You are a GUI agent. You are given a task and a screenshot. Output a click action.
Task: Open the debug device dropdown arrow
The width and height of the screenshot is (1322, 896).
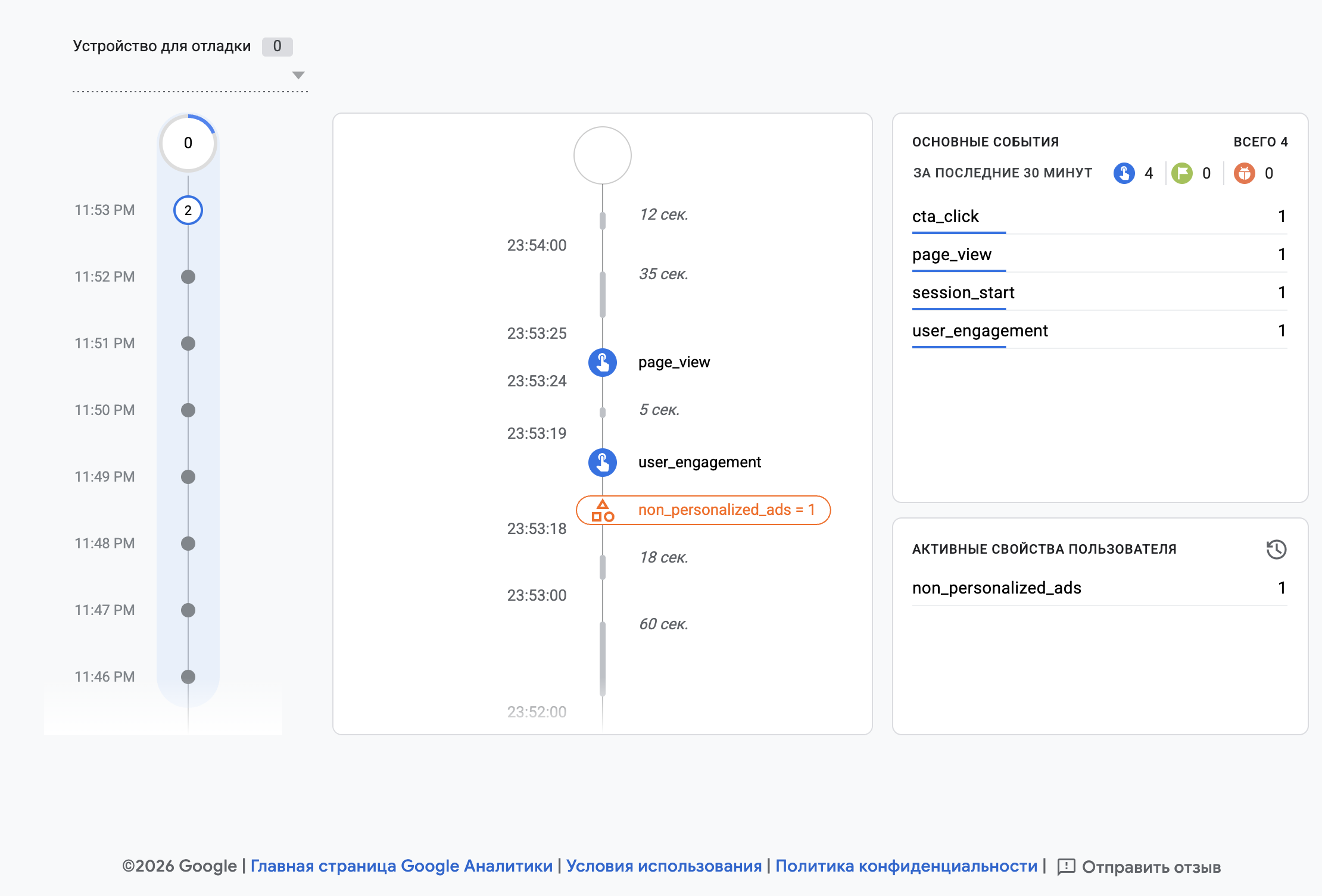298,75
